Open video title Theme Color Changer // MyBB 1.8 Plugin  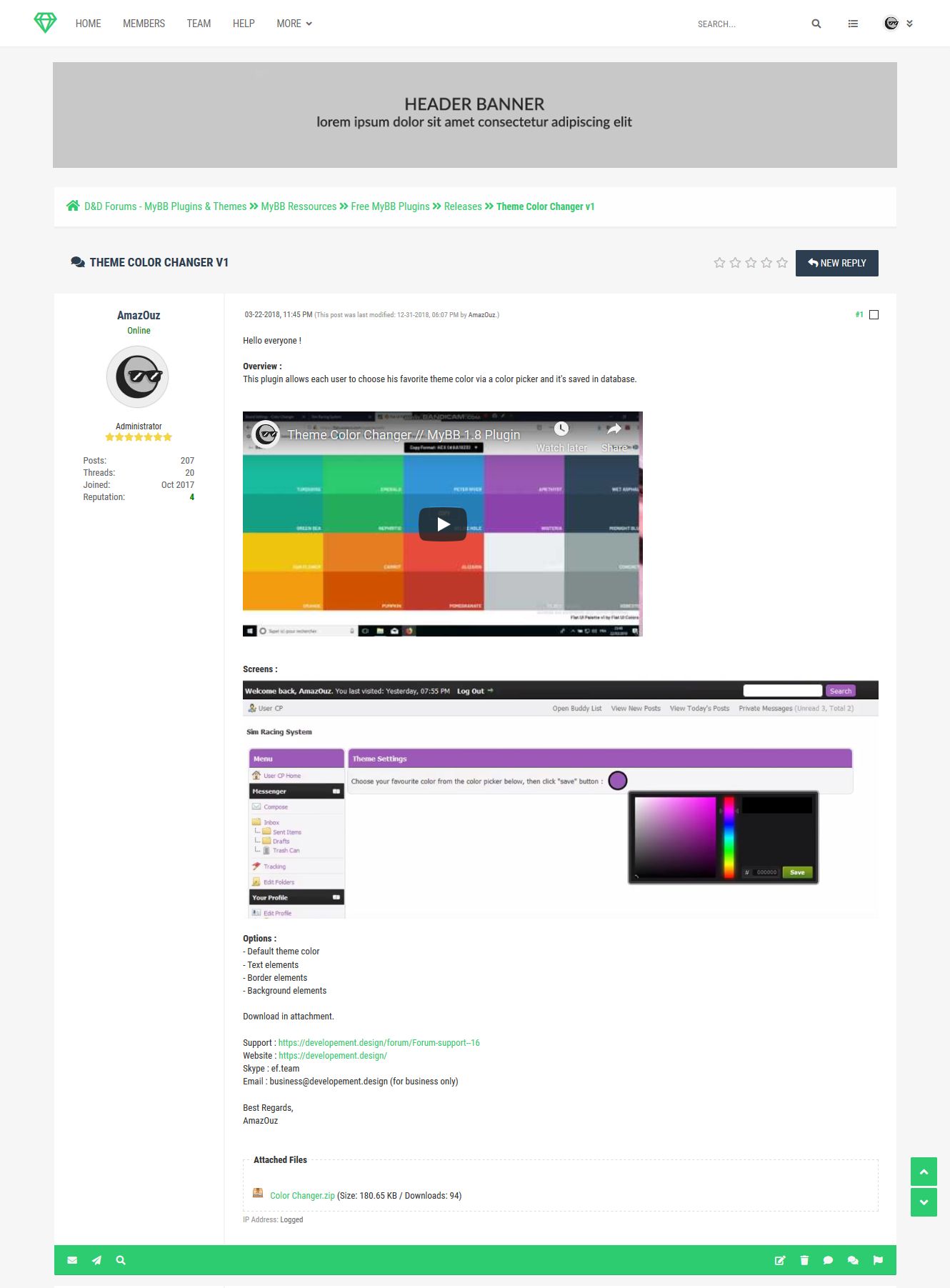pyautogui.click(x=404, y=434)
